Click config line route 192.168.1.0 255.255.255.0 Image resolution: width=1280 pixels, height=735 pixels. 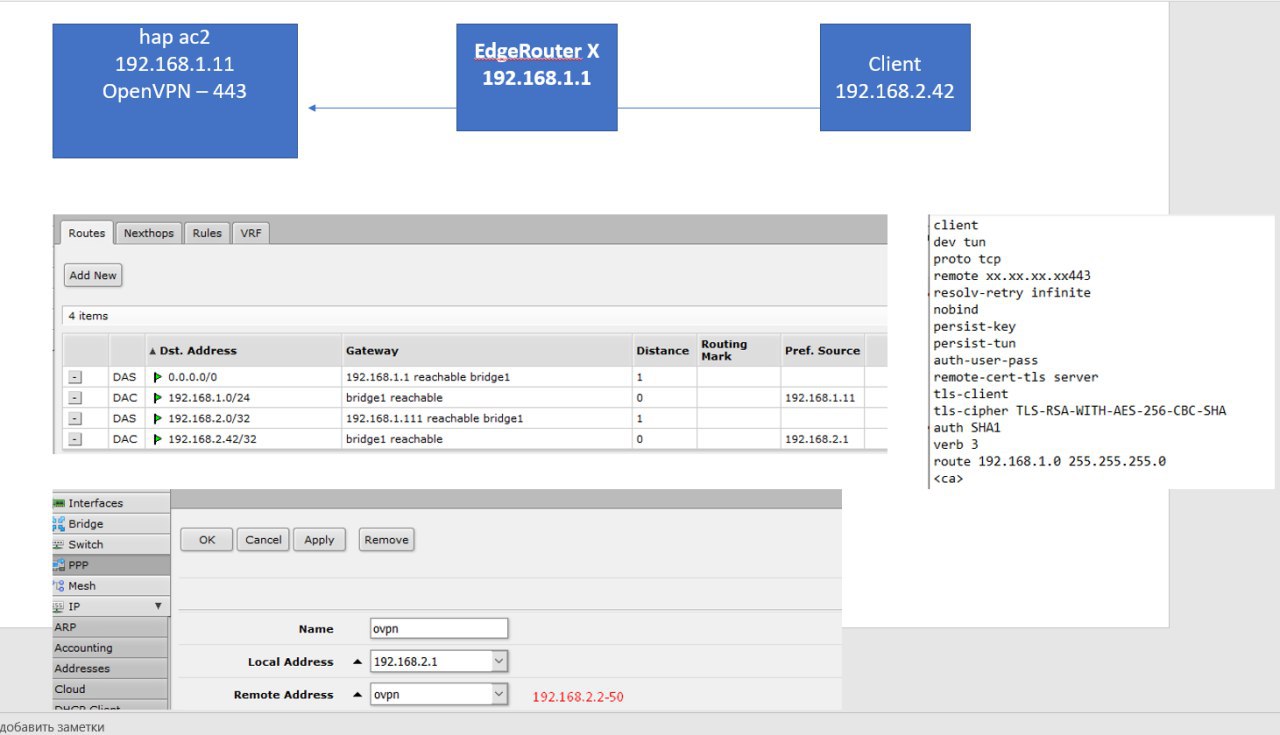tap(1049, 462)
